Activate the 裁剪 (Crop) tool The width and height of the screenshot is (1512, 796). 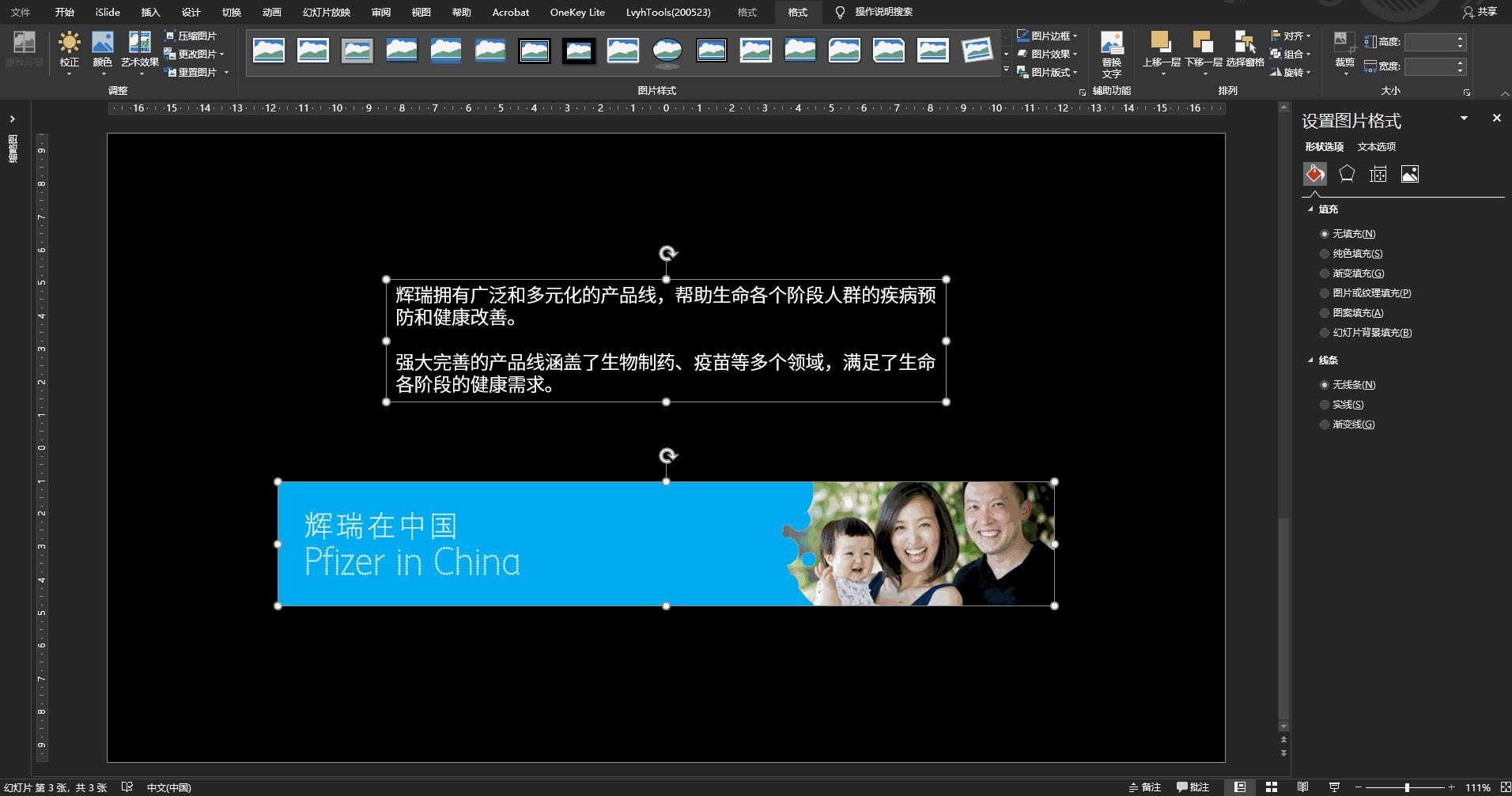click(x=1344, y=47)
